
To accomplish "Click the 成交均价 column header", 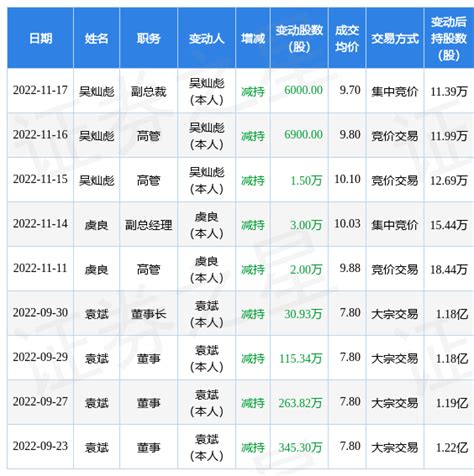I will click(347, 38).
